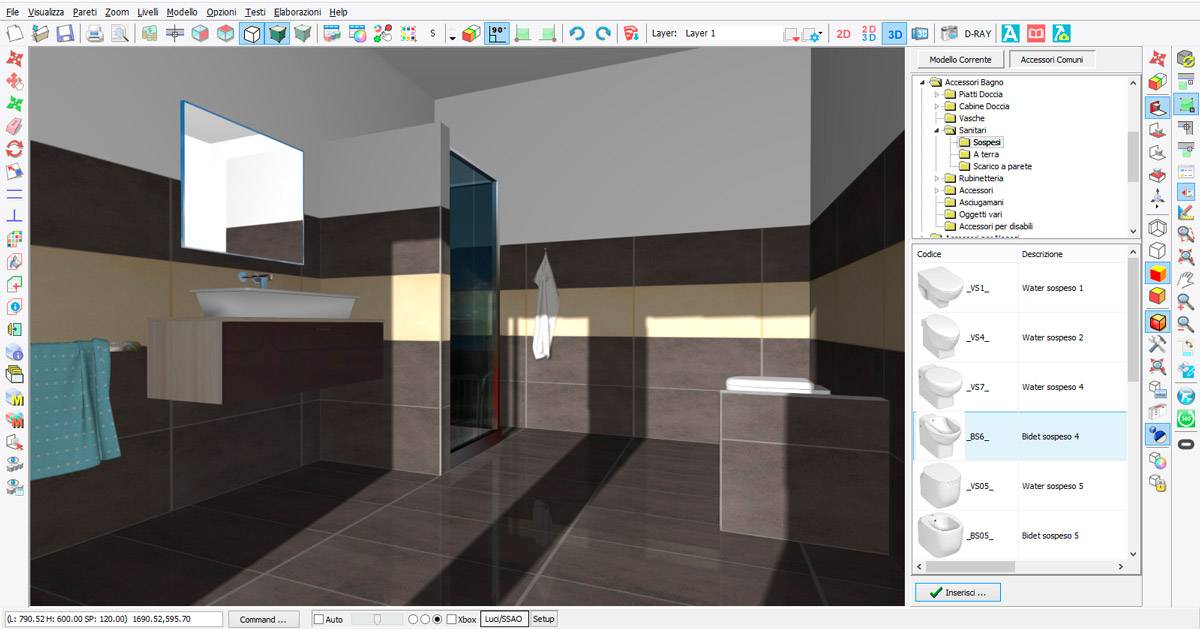Save the project with floppy disk icon

point(65,33)
